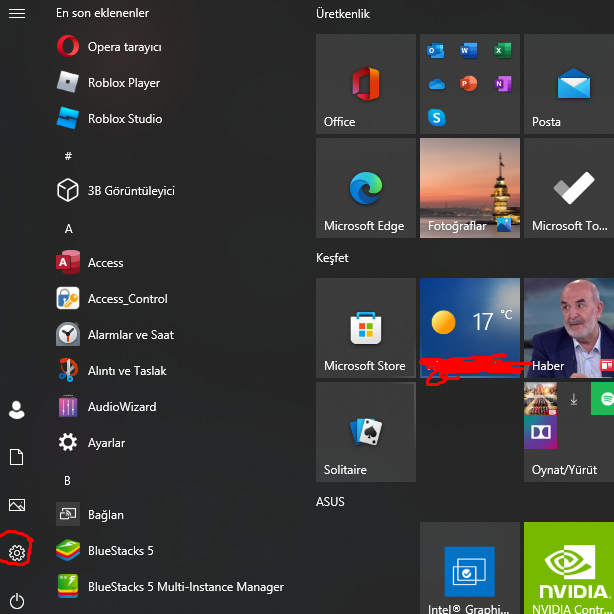Open Skype in the Office folder tile
Viewport: 614px width, 614px height.
pos(437,117)
